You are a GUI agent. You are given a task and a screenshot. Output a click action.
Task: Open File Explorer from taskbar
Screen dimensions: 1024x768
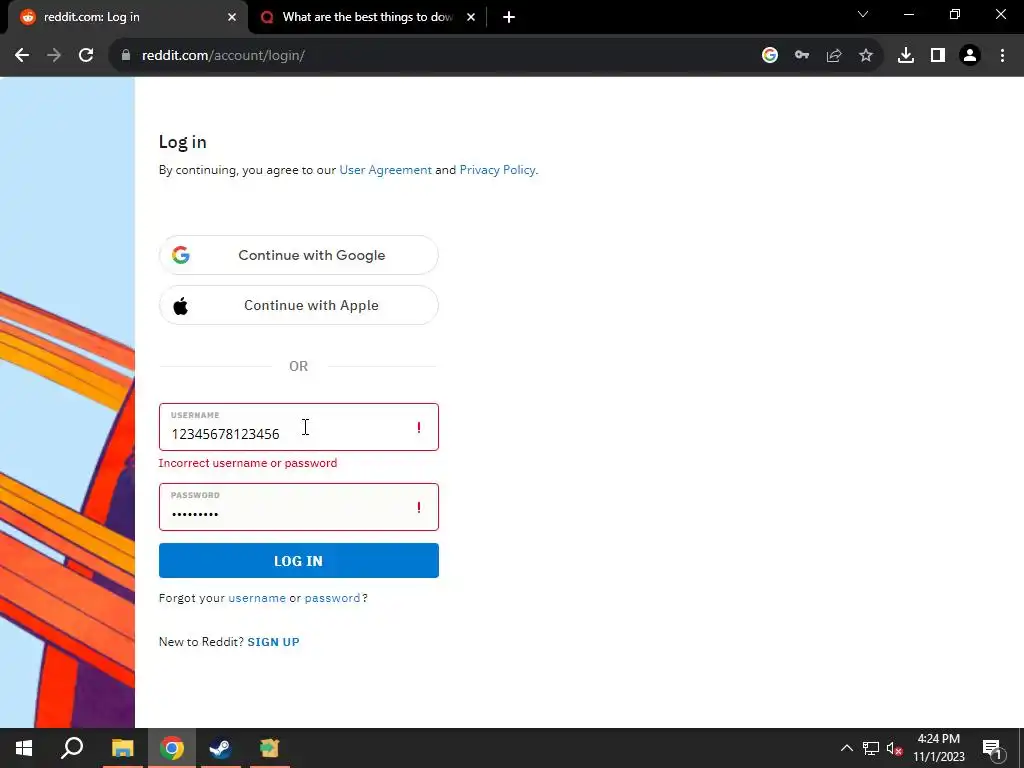tap(123, 748)
